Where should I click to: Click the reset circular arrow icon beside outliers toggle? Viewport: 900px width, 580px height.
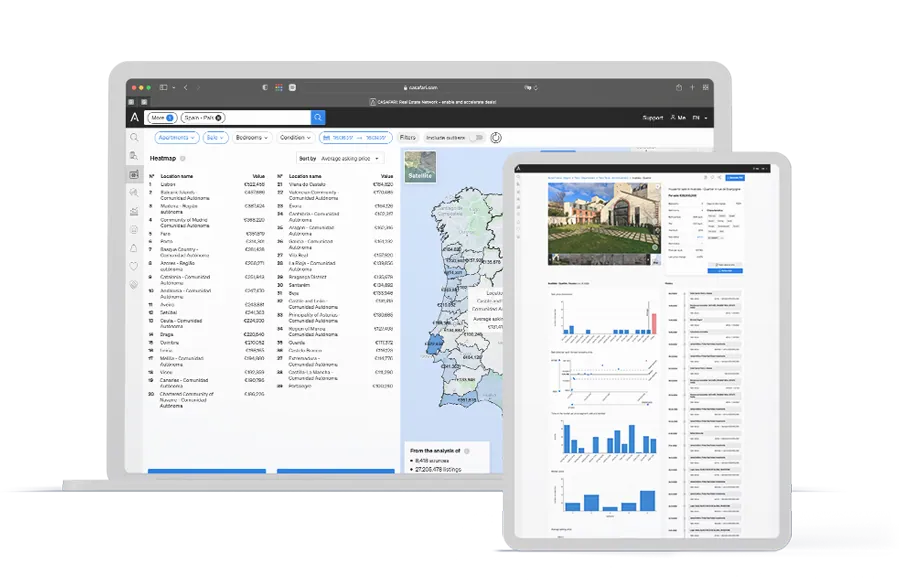tap(496, 138)
